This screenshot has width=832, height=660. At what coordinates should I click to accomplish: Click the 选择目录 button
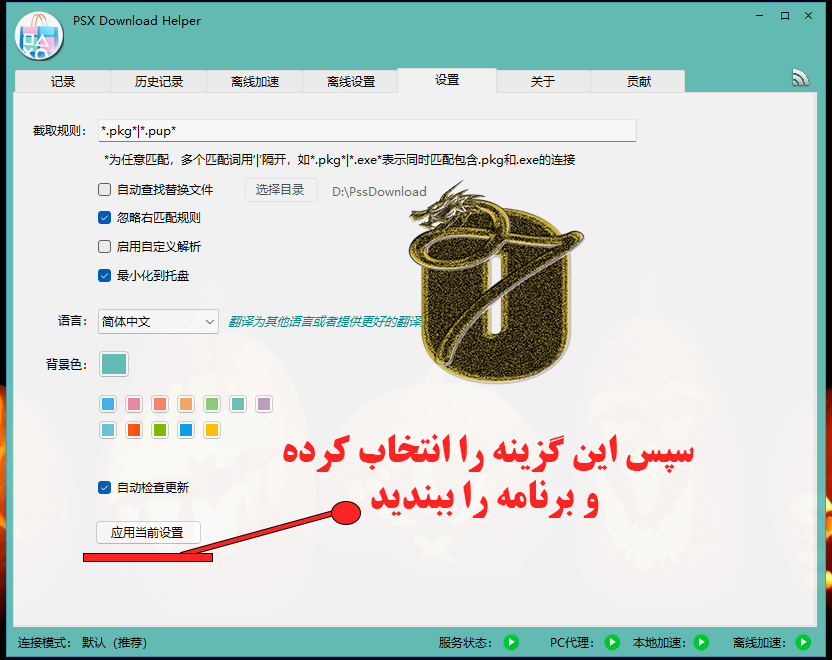pos(281,190)
